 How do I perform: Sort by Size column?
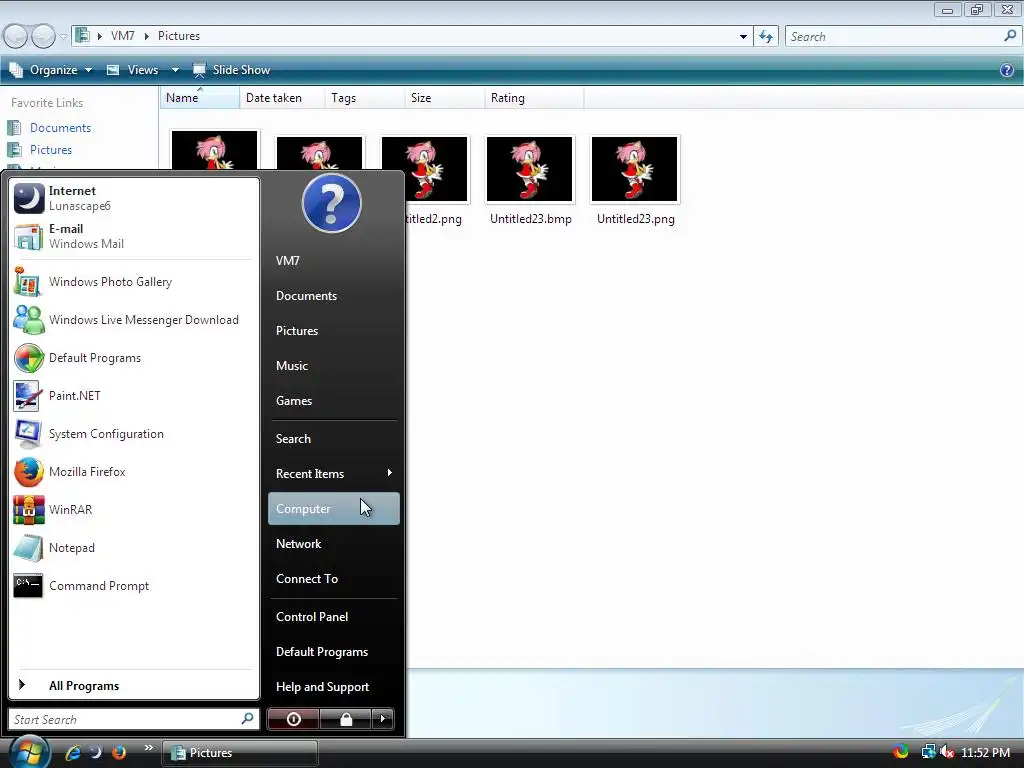click(445, 98)
